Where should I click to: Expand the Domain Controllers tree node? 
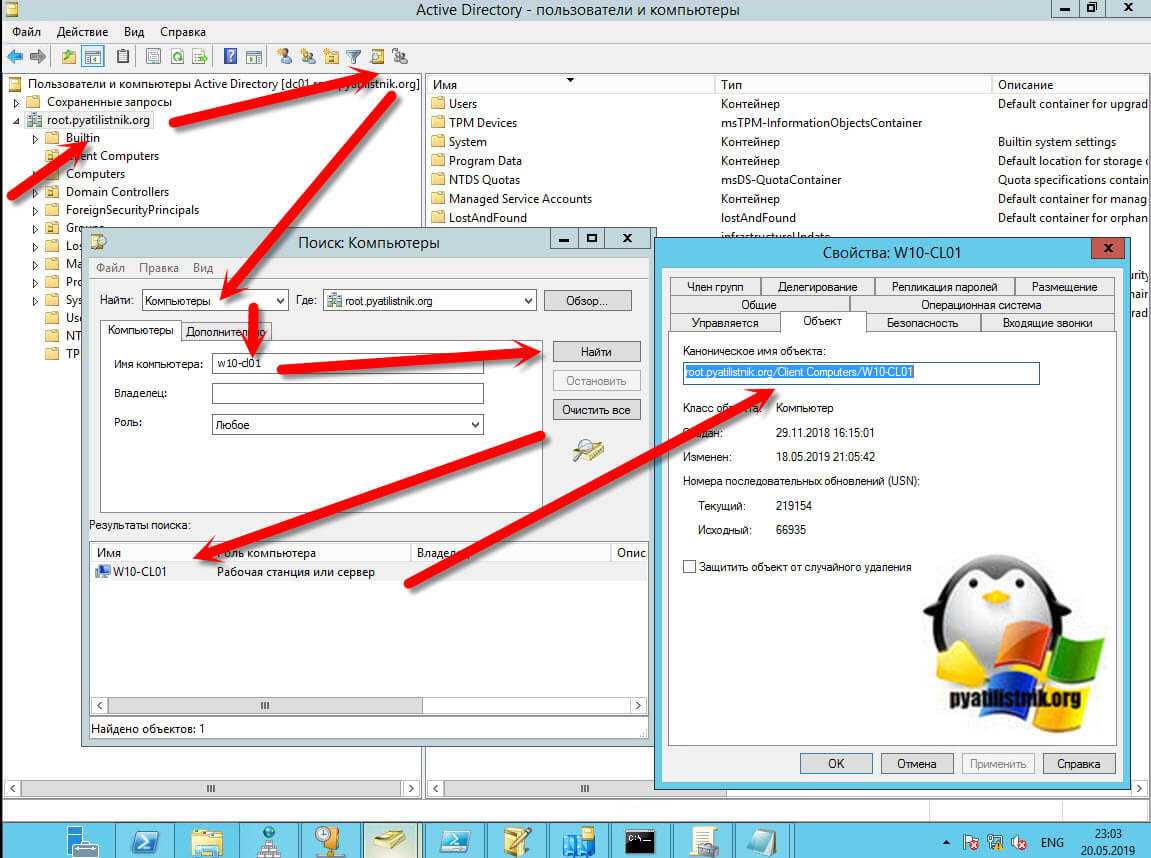(x=35, y=192)
